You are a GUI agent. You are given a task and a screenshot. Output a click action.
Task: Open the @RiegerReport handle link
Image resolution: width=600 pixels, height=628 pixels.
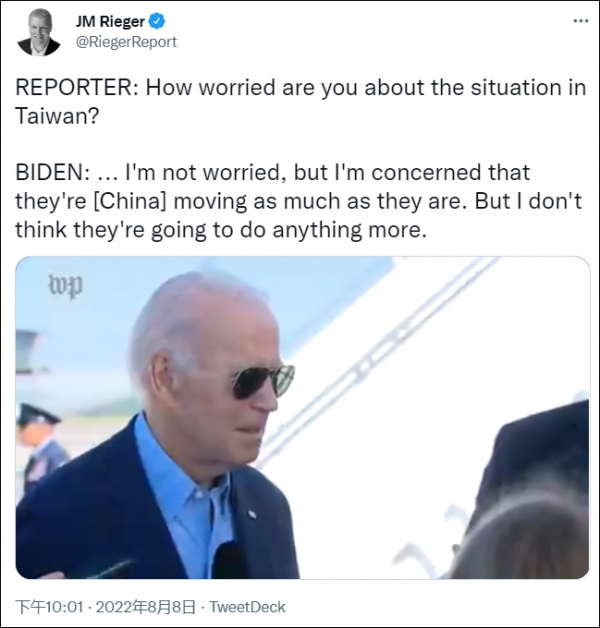pyautogui.click(x=126, y=42)
